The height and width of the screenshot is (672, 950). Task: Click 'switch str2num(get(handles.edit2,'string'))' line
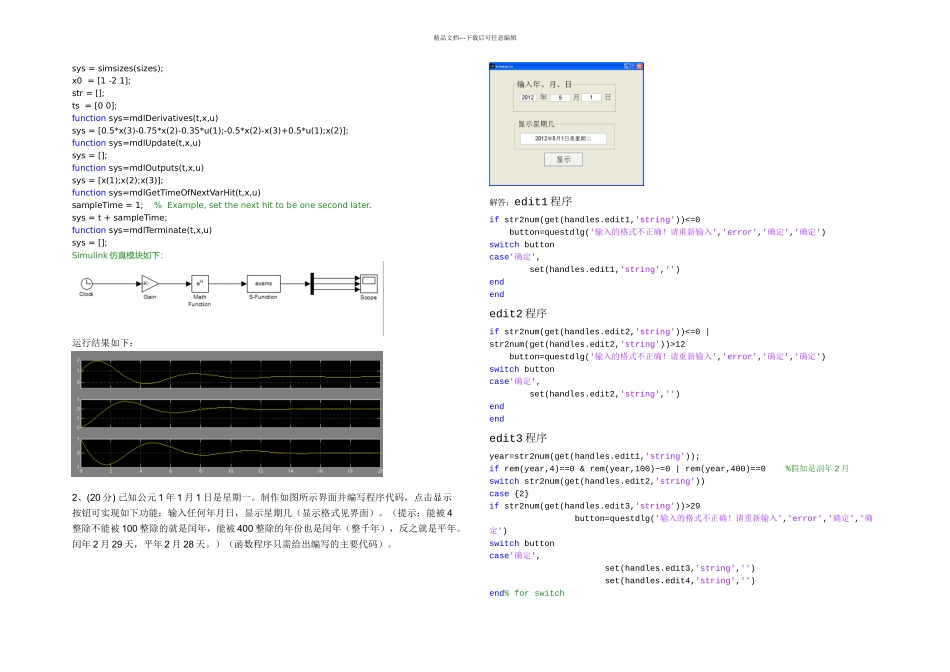pos(597,481)
